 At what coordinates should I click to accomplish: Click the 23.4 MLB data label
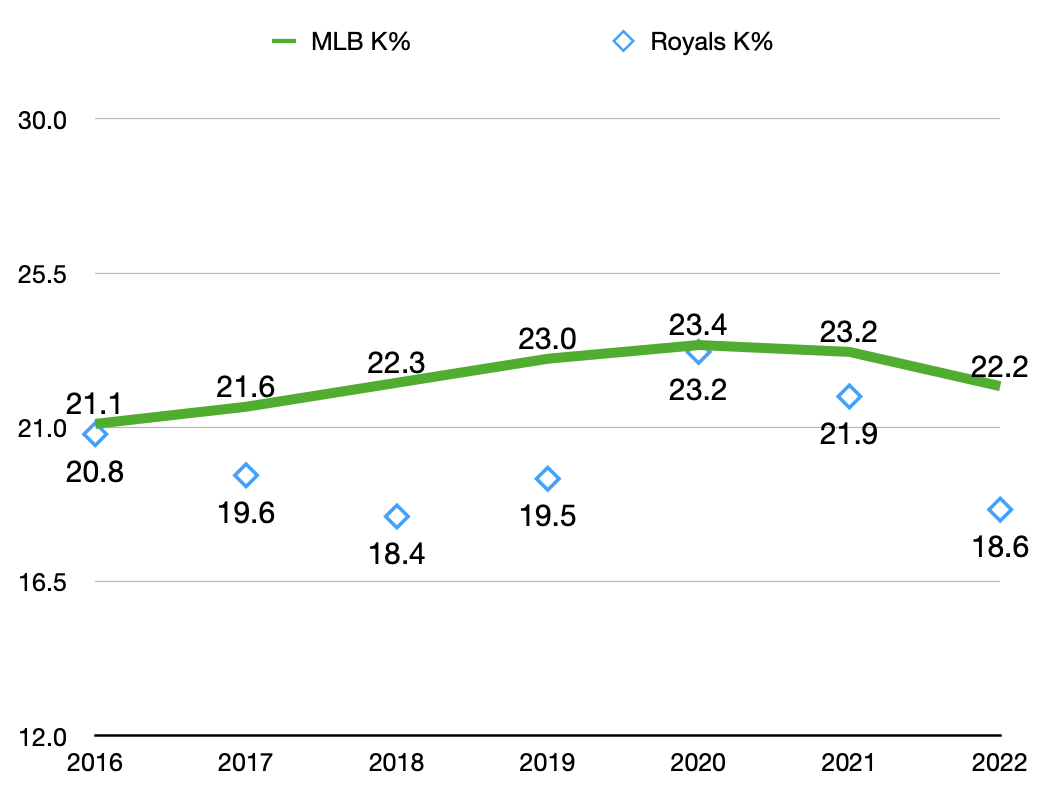point(698,324)
